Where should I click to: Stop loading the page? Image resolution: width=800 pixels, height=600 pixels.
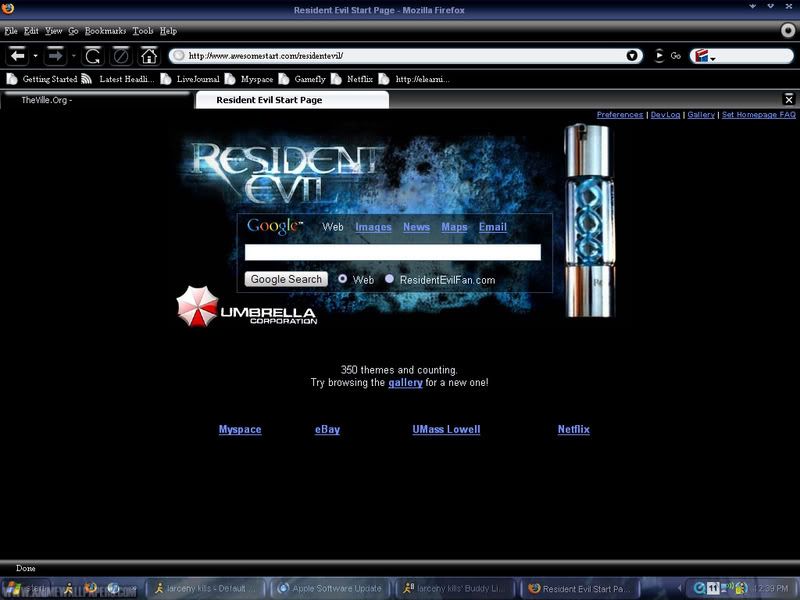(121, 56)
